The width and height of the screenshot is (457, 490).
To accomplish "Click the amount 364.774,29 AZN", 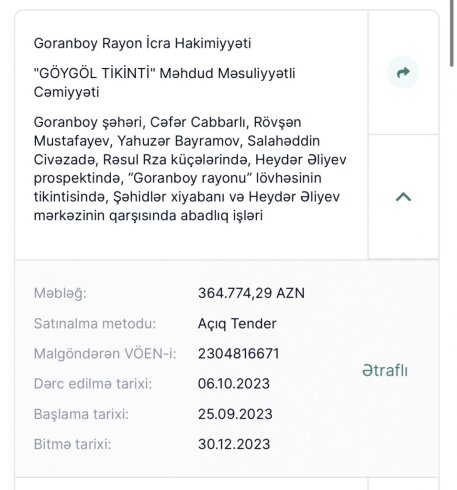I will point(251,293).
